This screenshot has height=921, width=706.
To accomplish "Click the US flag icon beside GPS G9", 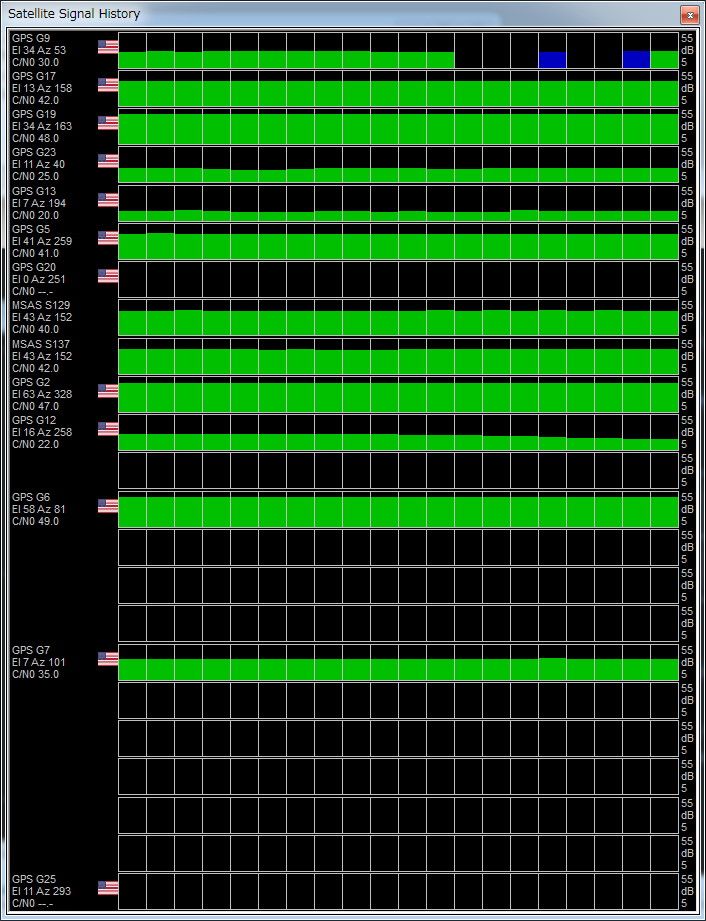I will pos(108,47).
